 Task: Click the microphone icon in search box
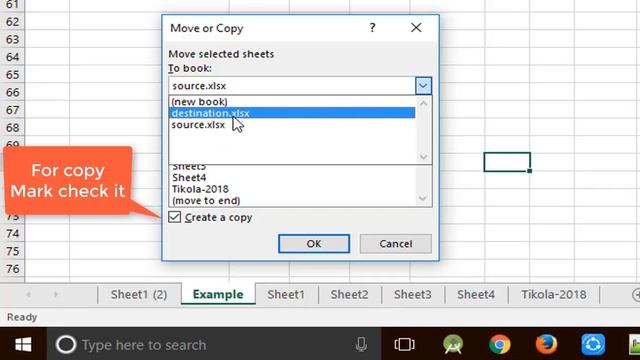(361, 345)
